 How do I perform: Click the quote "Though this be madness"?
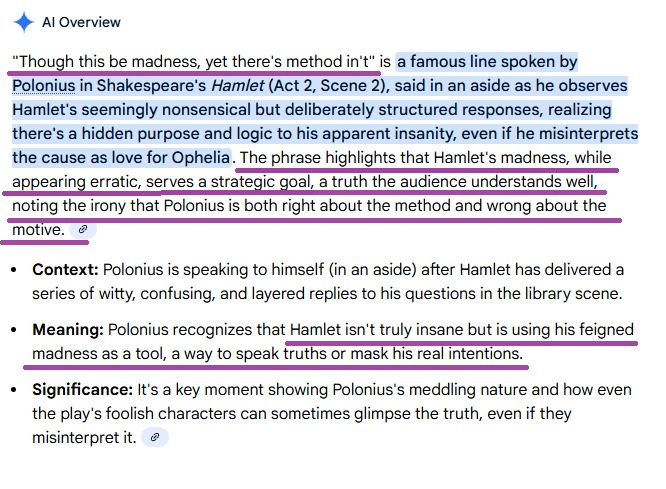[x=100, y=62]
